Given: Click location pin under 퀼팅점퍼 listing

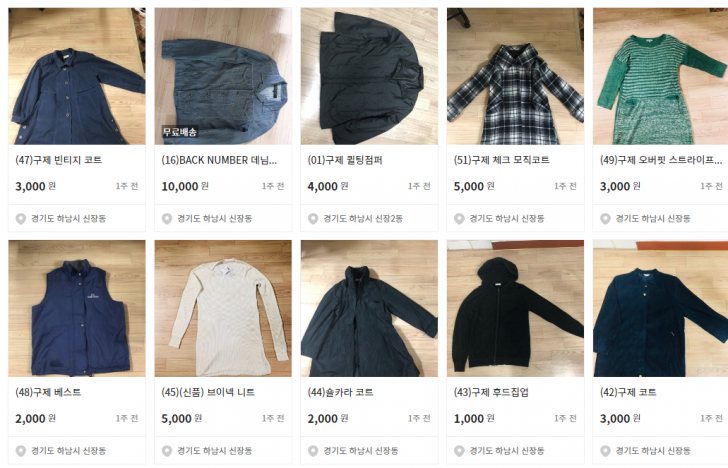Looking at the screenshot, I should click(x=313, y=219).
